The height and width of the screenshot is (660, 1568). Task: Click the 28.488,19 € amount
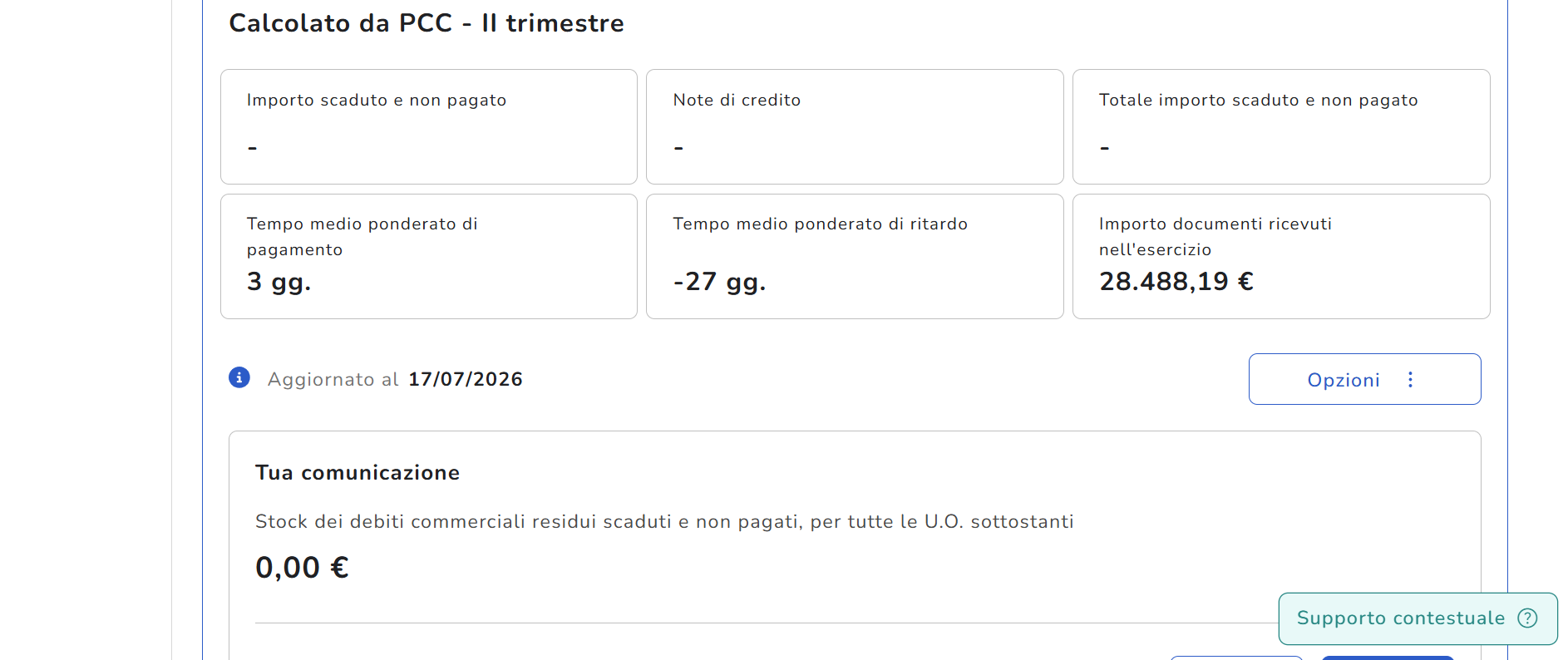[1176, 282]
